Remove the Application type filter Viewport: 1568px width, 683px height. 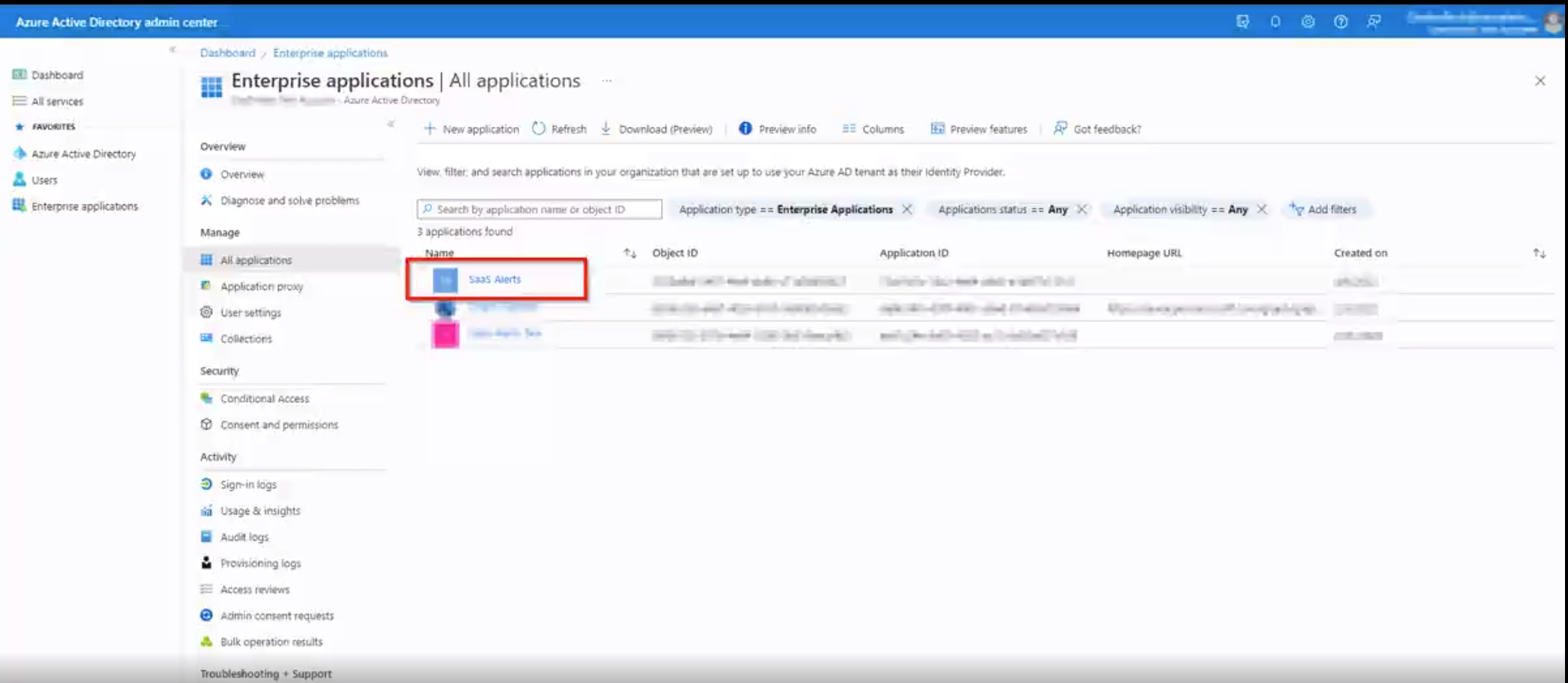[x=907, y=210]
